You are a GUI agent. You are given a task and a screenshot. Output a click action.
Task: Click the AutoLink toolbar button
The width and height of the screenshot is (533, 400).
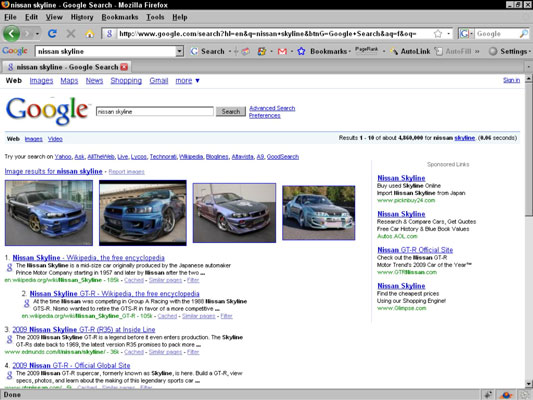411,51
